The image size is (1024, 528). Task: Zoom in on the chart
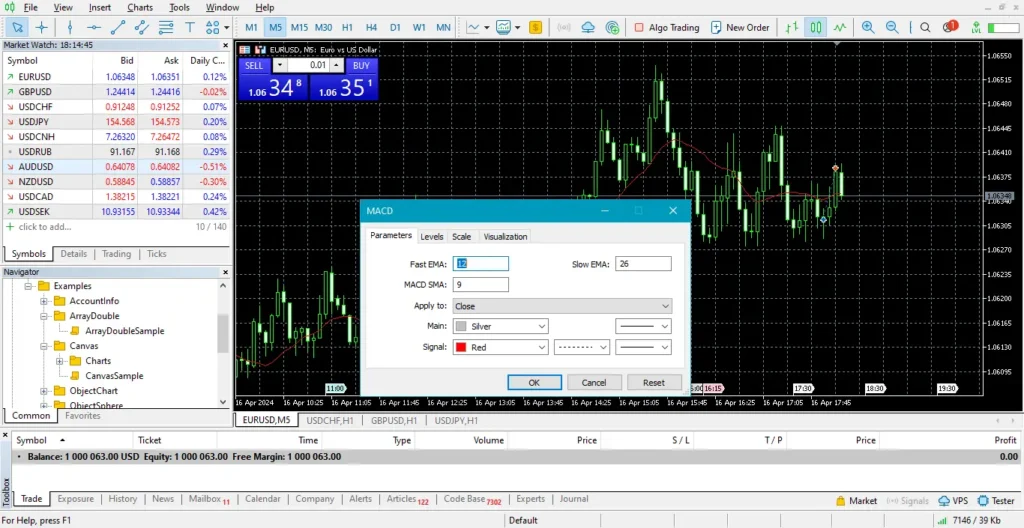click(x=867, y=27)
